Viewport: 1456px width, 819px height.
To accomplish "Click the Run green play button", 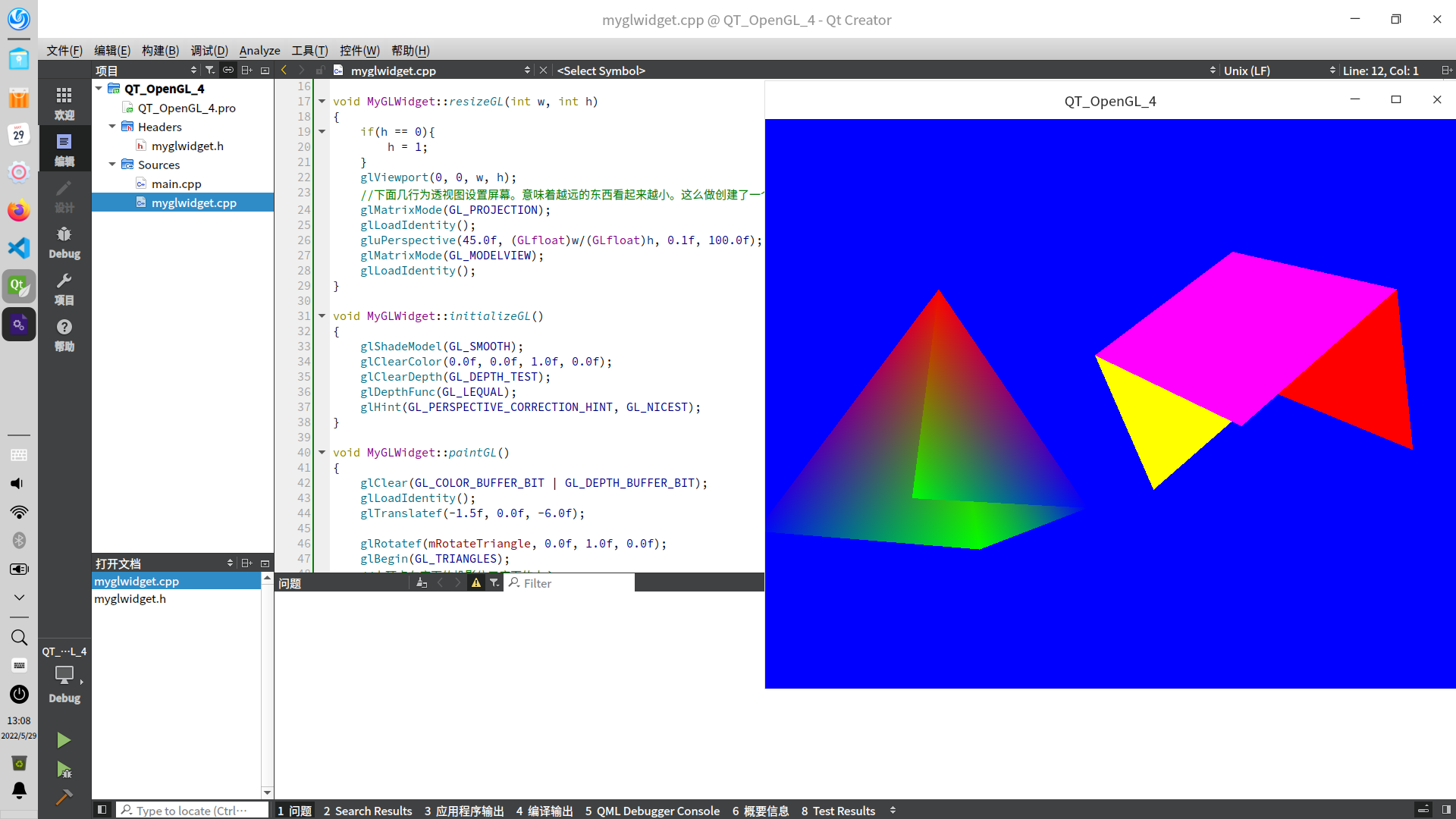I will click(64, 740).
